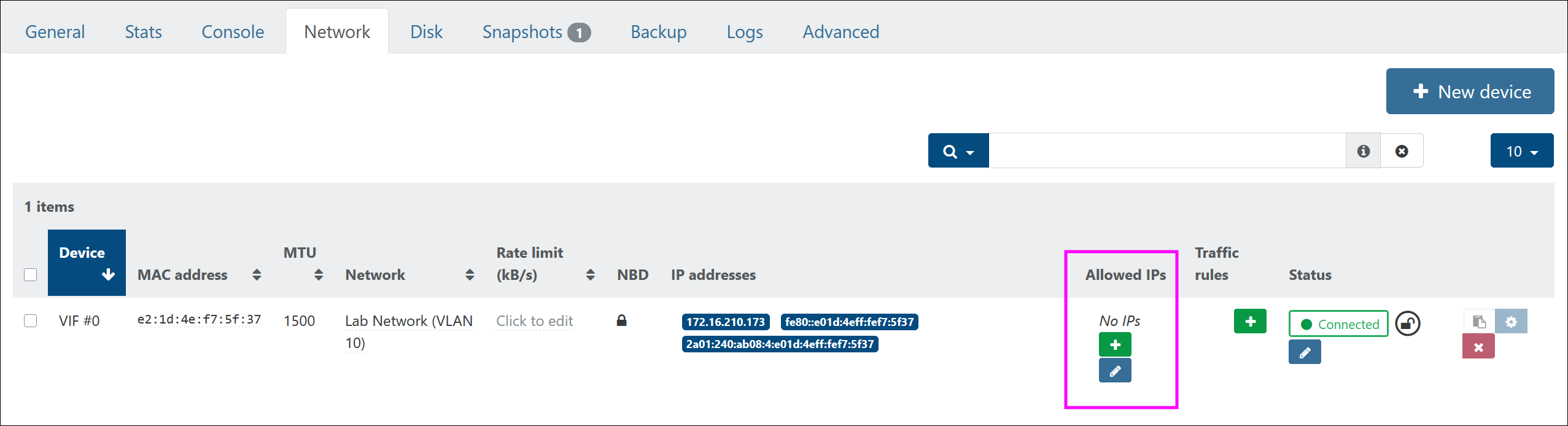The image size is (1568, 426).
Task: Switch to the Snapshots tab
Action: [536, 32]
